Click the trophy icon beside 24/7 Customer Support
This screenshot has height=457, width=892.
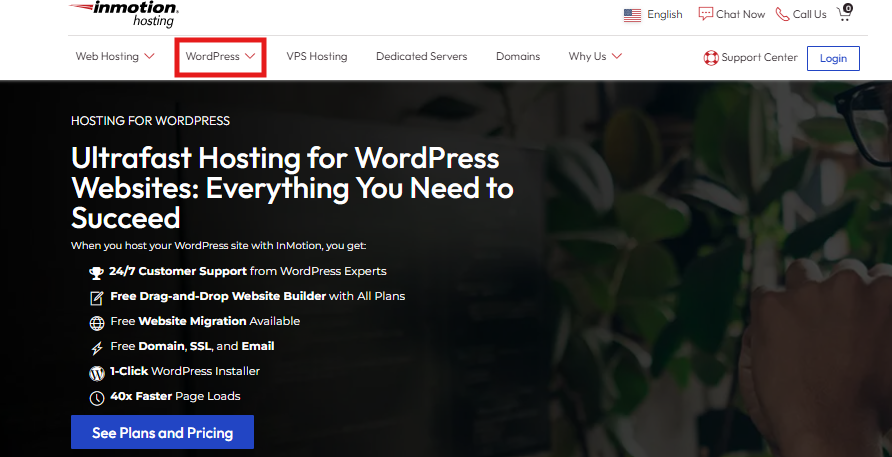[97, 273]
